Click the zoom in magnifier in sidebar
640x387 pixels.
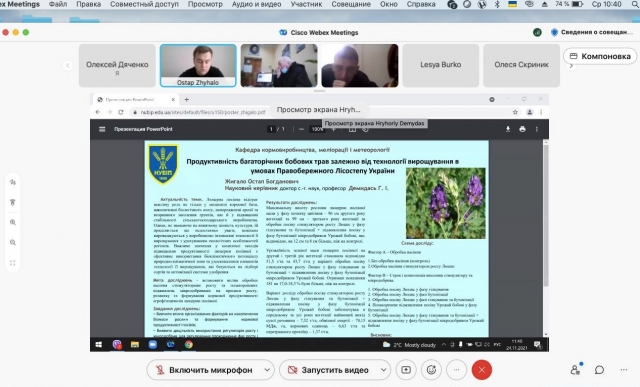tap(13, 222)
